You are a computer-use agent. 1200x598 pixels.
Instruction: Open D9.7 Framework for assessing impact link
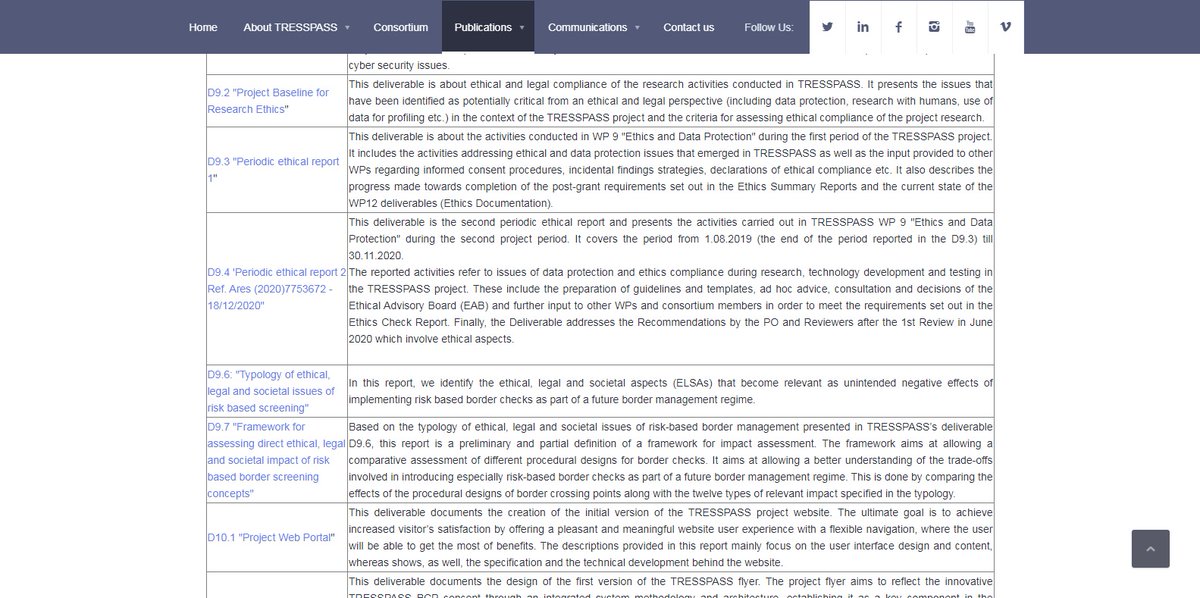(276, 460)
